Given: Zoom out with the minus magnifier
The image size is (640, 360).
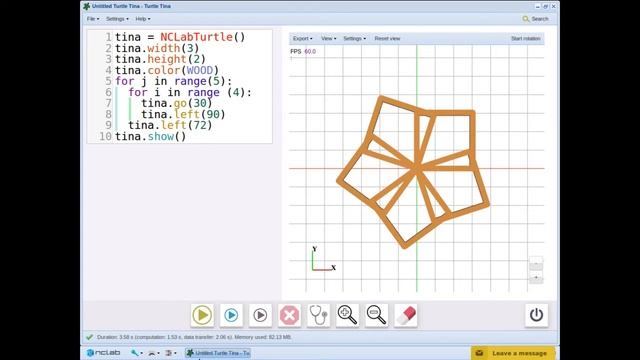Looking at the screenshot, I should (x=376, y=315).
